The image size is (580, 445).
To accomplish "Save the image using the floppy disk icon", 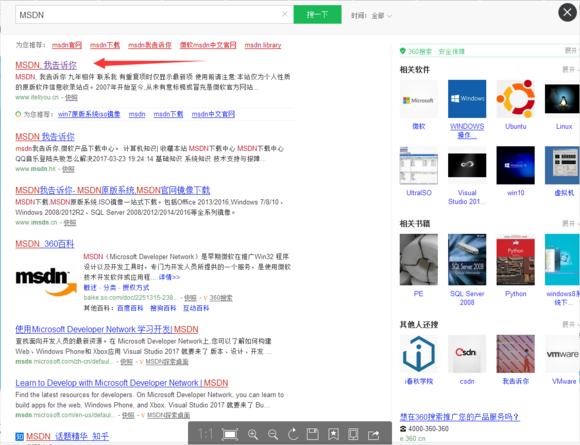I will point(313,434).
